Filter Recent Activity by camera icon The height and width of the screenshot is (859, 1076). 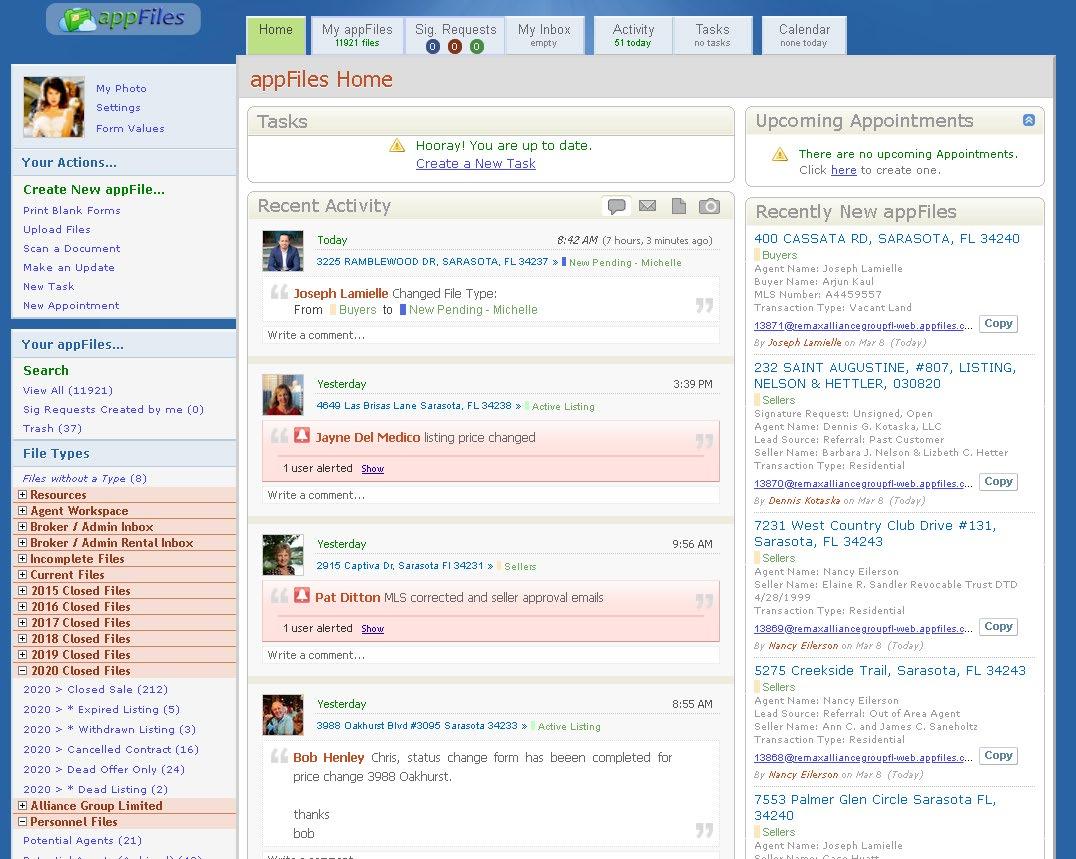pos(710,206)
